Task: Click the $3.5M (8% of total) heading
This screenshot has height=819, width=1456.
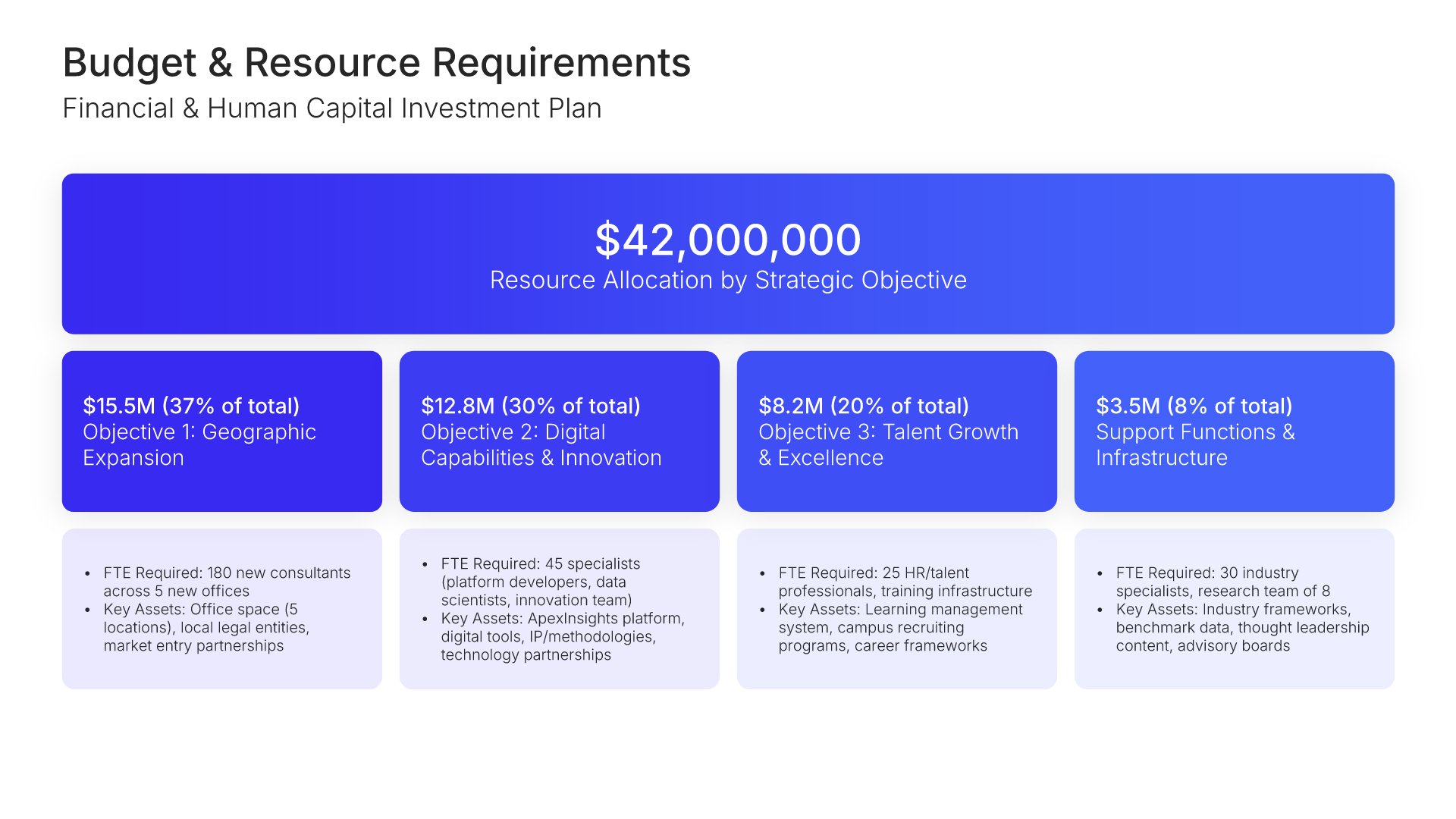Action: pyautogui.click(x=1194, y=406)
